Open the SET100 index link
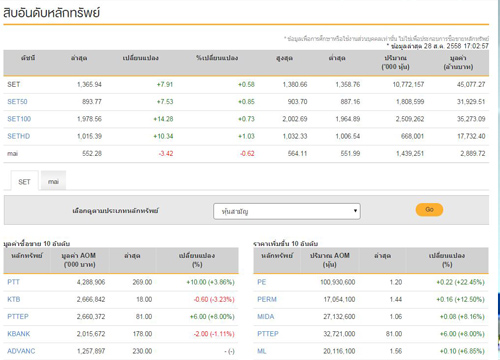 click(19, 119)
